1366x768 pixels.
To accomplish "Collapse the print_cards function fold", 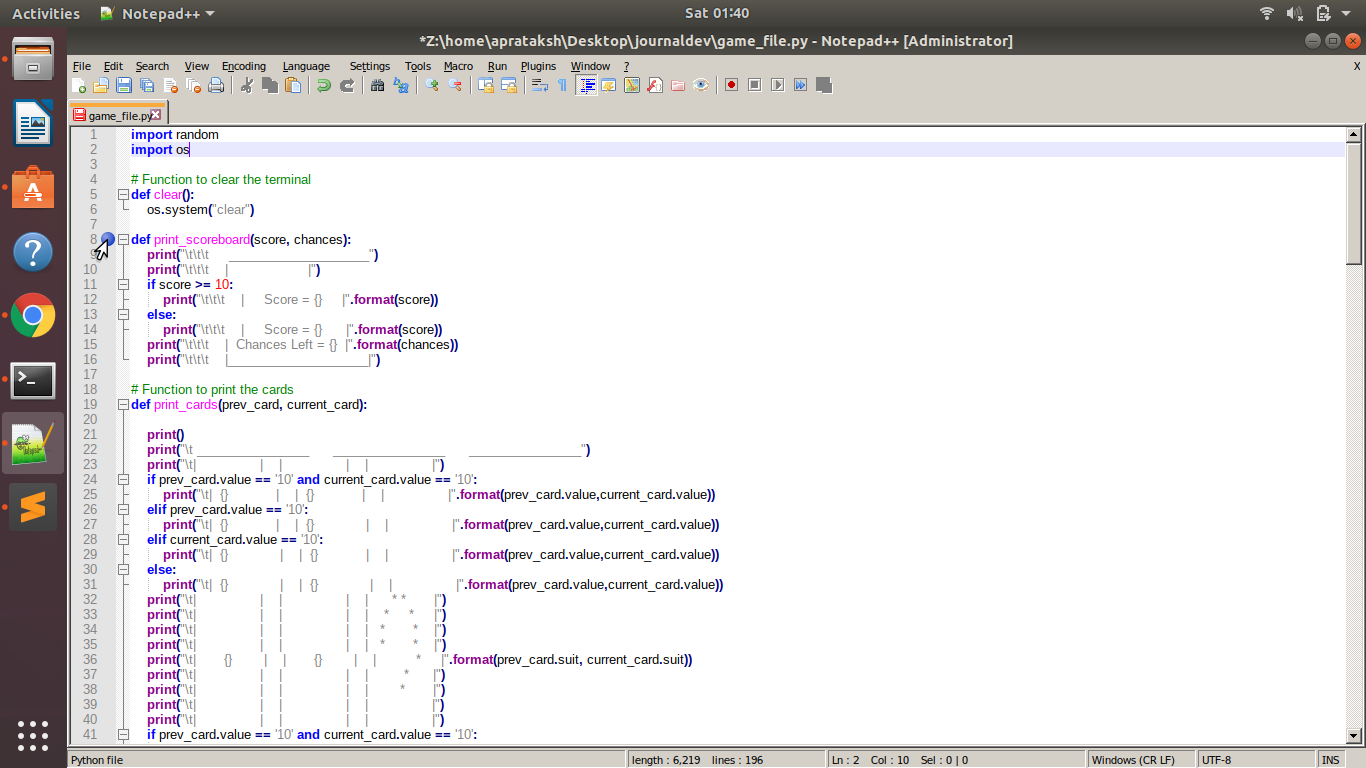I will [x=123, y=404].
